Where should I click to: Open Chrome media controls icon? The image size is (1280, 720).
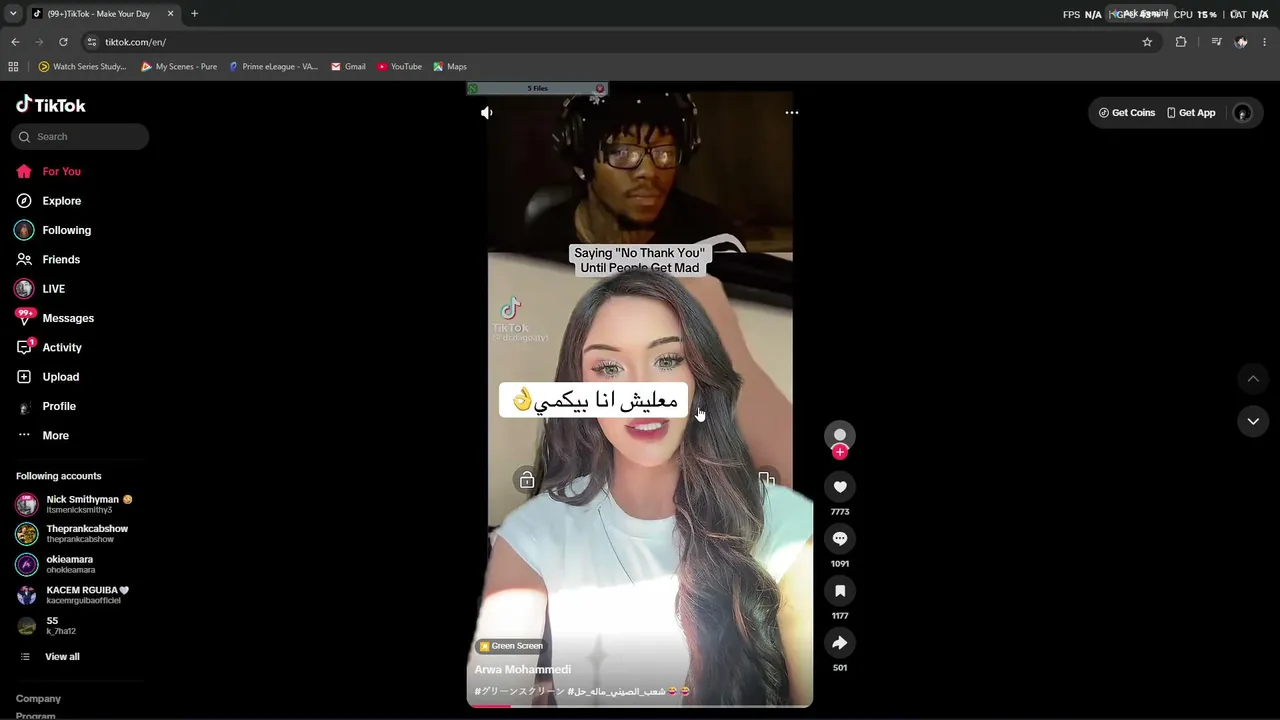point(1216,42)
